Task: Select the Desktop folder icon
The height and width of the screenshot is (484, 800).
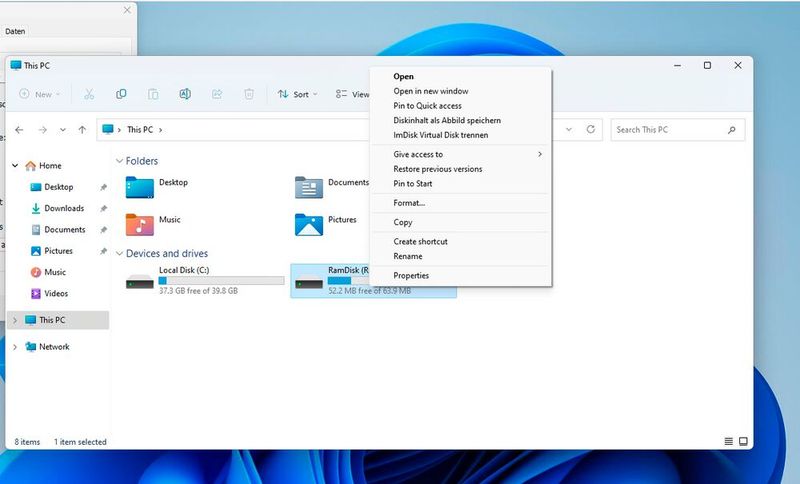Action: pyautogui.click(x=140, y=187)
